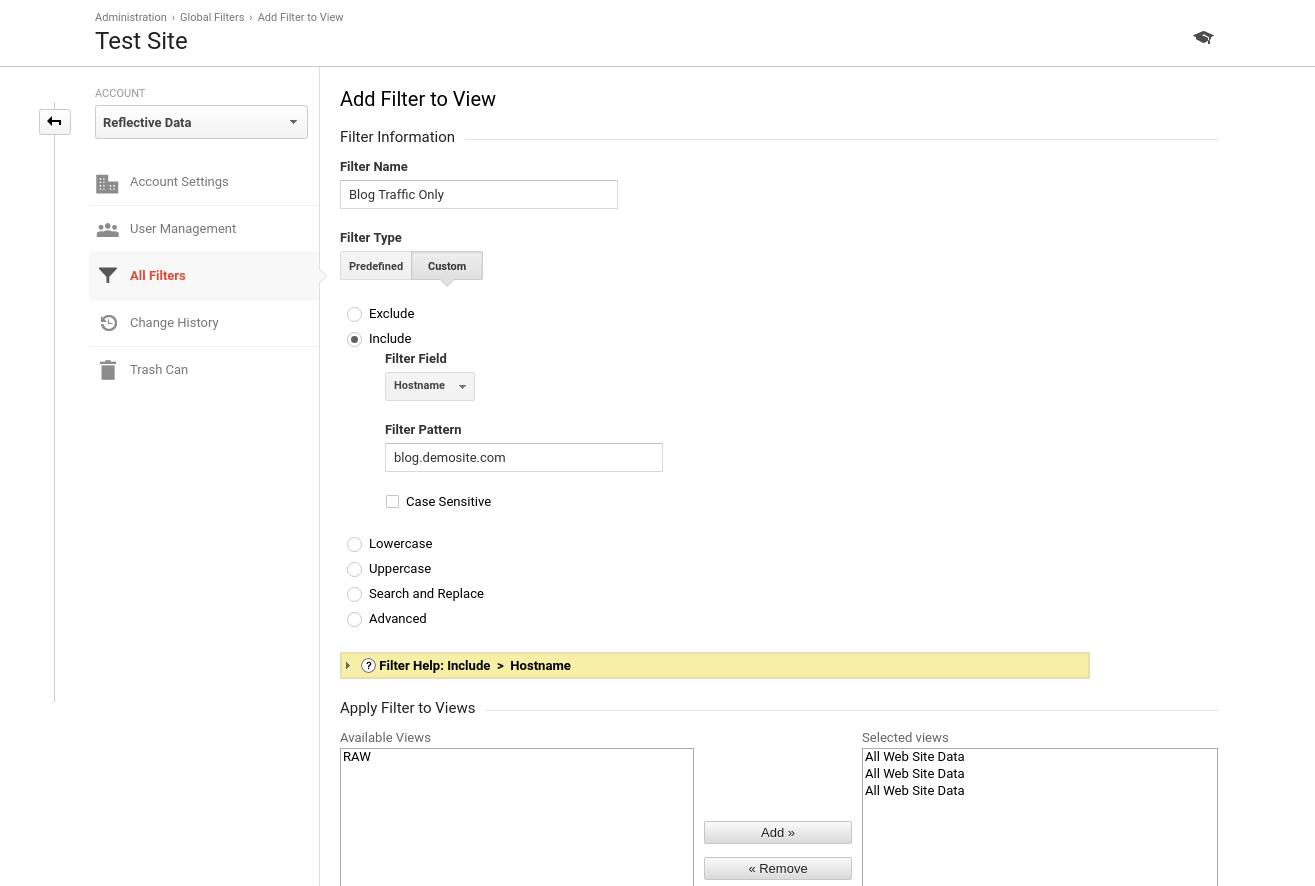The image size is (1315, 886).
Task: Choose the Lowercase filter option
Action: [354, 544]
